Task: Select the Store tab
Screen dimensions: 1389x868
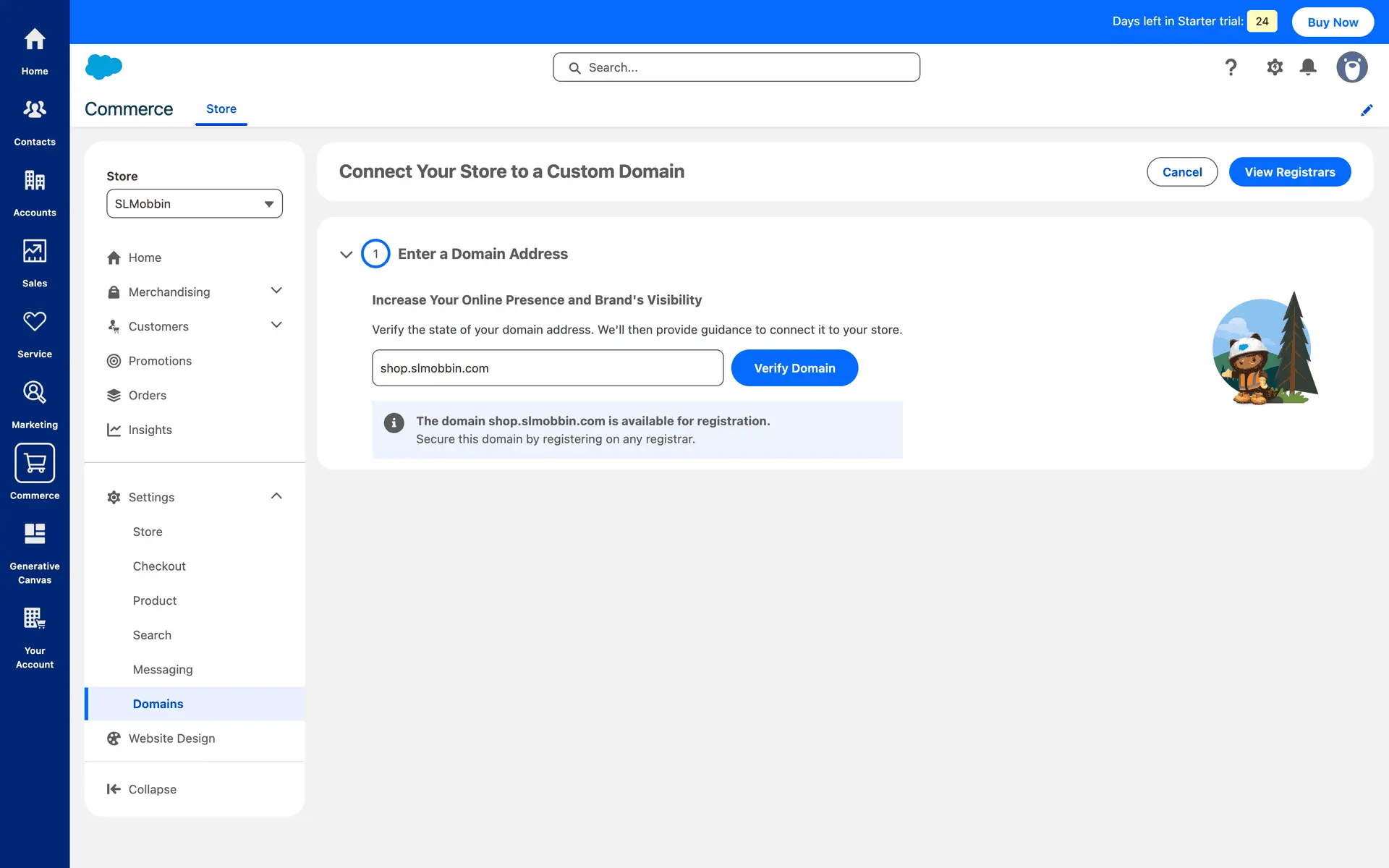Action: tap(221, 109)
